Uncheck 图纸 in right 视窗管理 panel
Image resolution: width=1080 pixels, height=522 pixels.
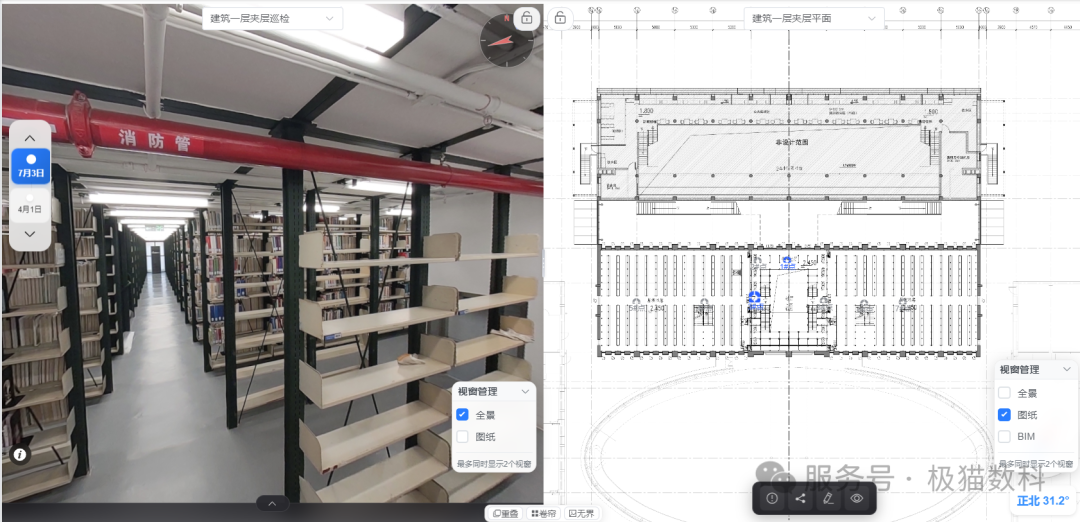click(1004, 415)
